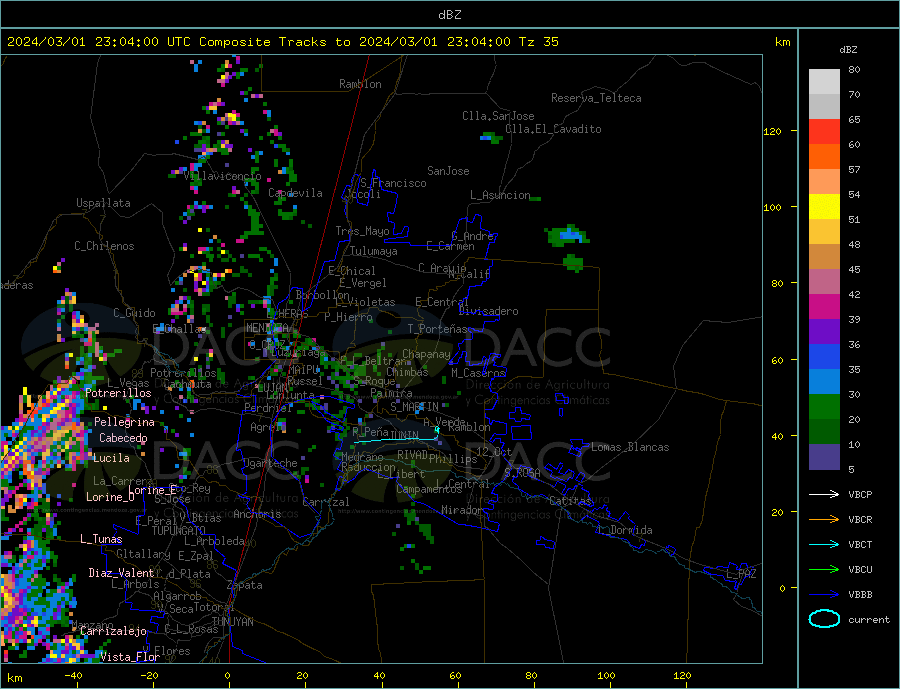Select the green 20-30 dBZ swatch
The height and width of the screenshot is (689, 900).
tap(824, 407)
